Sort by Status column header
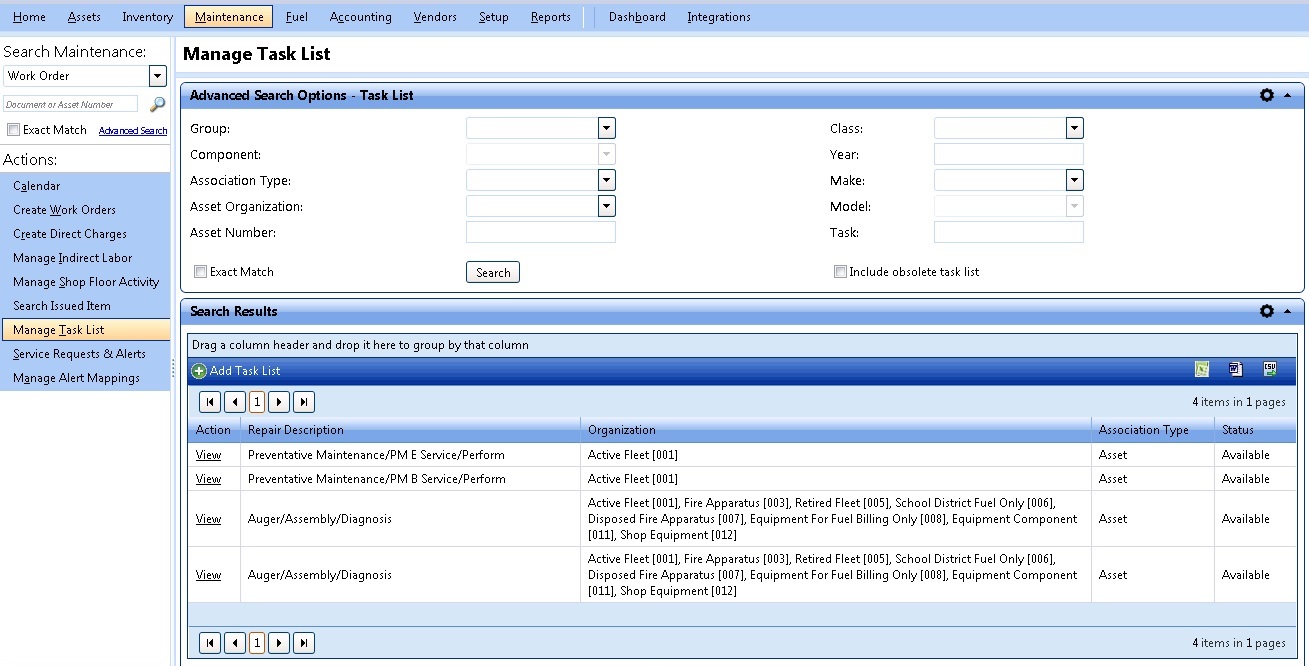 [1237, 430]
